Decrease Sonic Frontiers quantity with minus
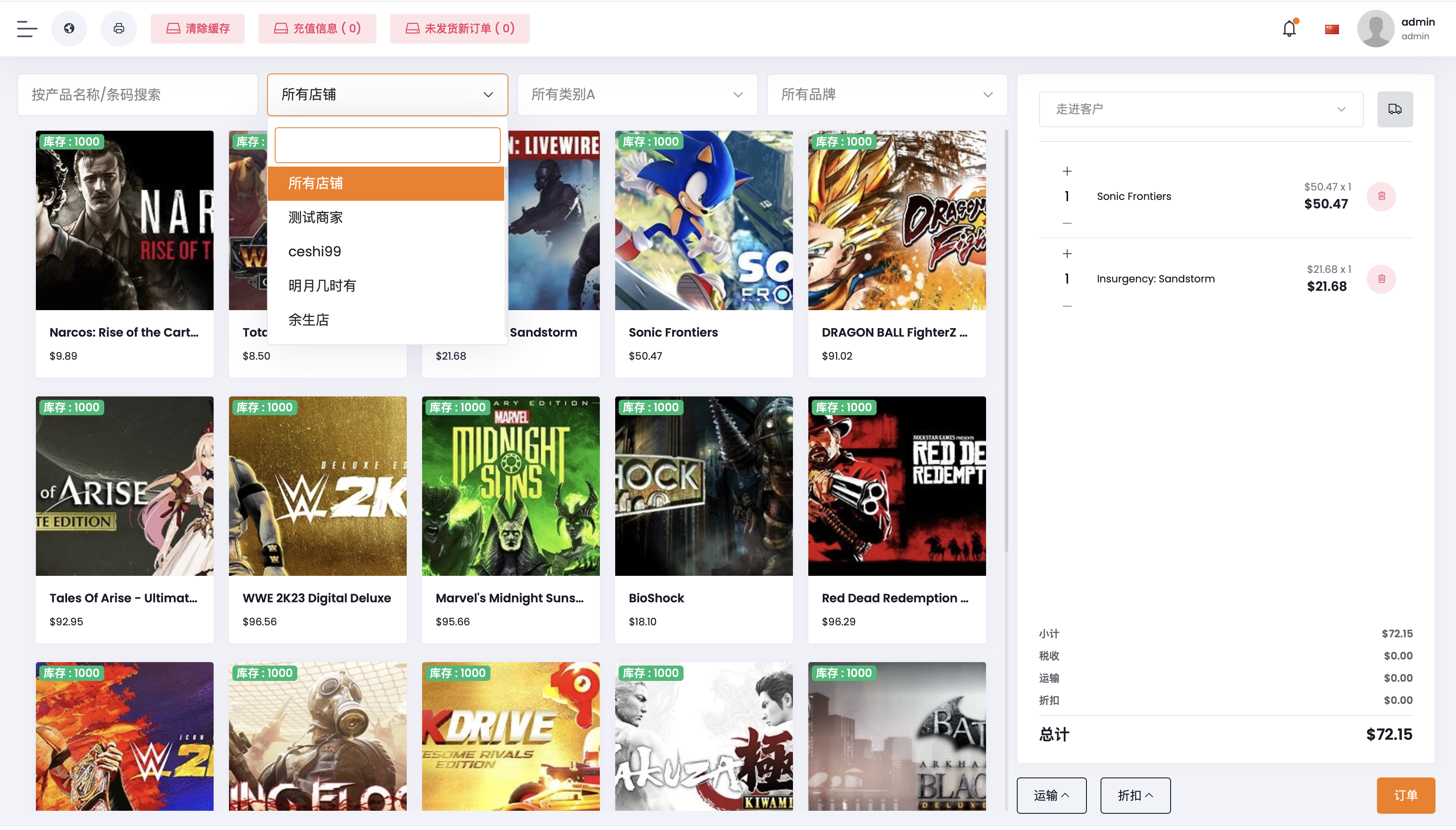This screenshot has width=1456, height=830. pyautogui.click(x=1067, y=223)
